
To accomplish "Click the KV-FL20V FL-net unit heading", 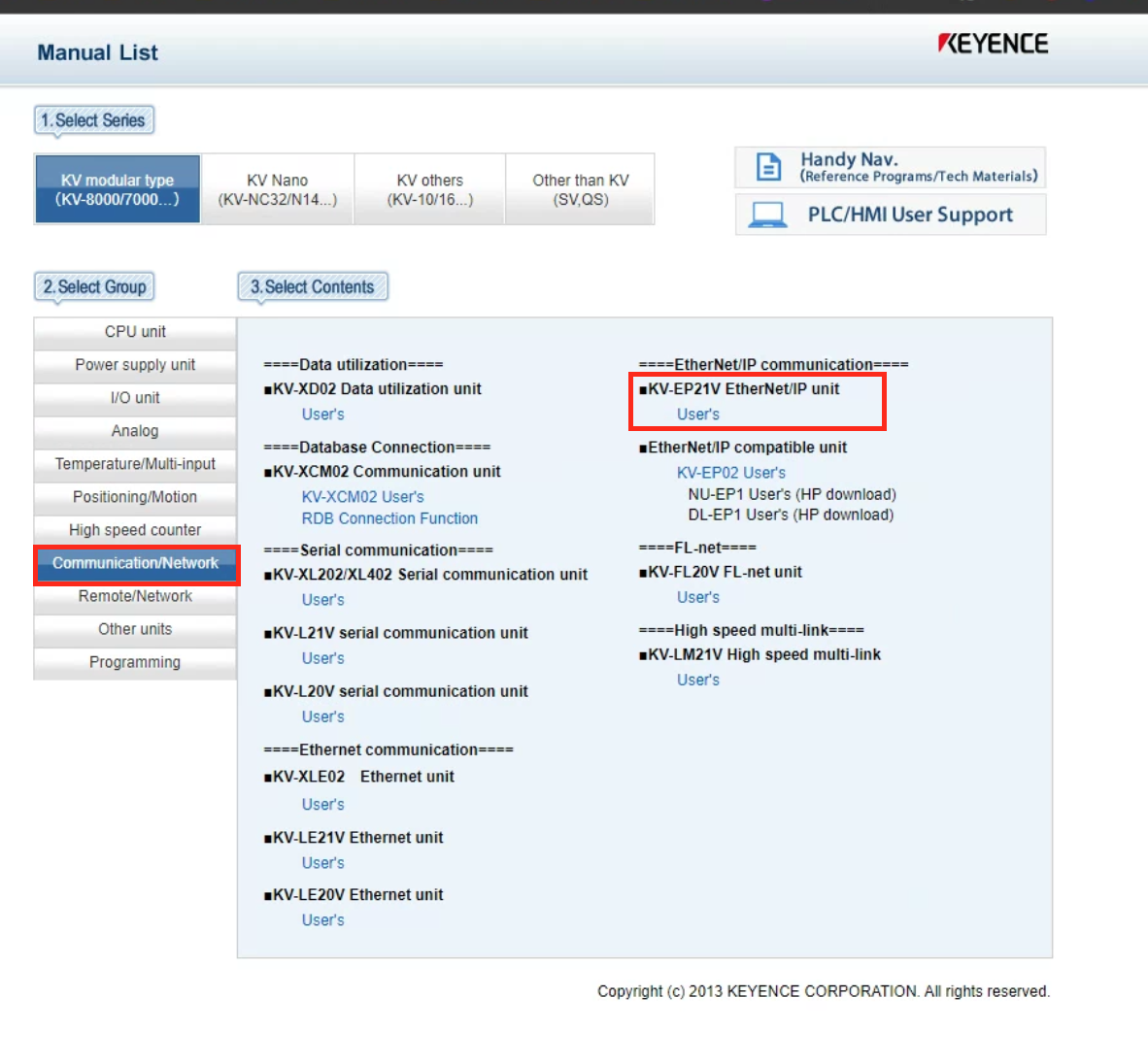I will pyautogui.click(x=720, y=572).
